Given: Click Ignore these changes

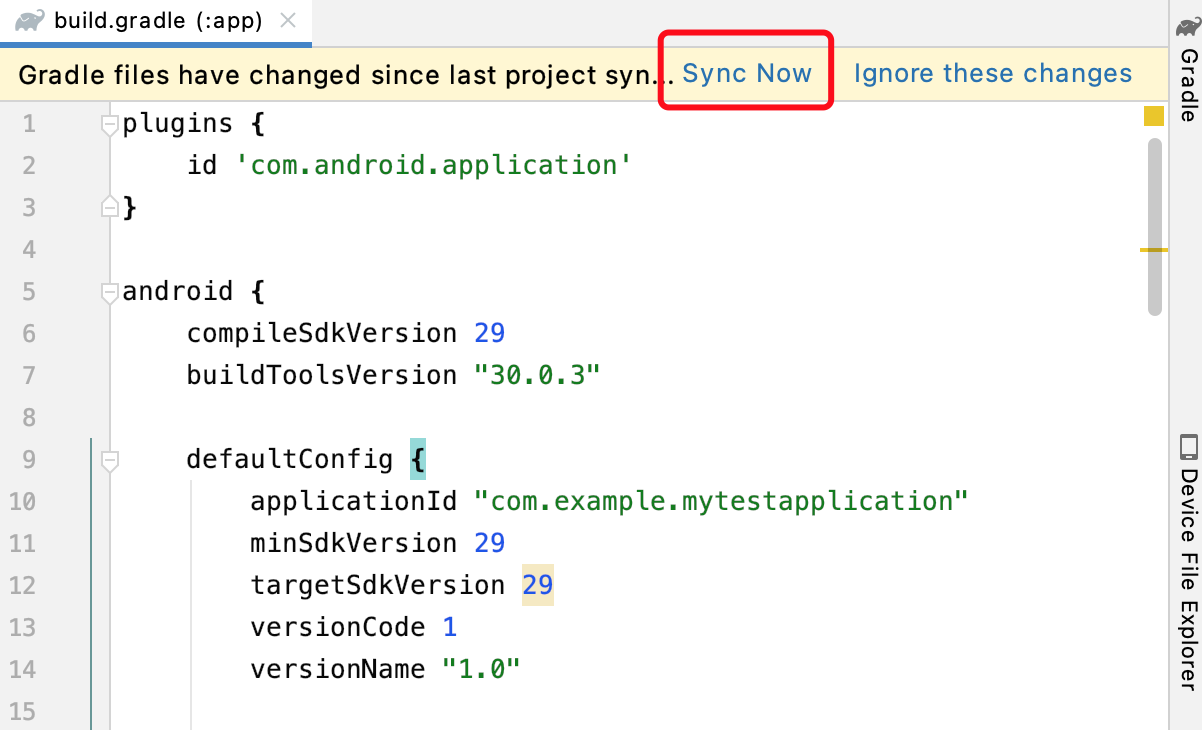Looking at the screenshot, I should [x=991, y=73].
